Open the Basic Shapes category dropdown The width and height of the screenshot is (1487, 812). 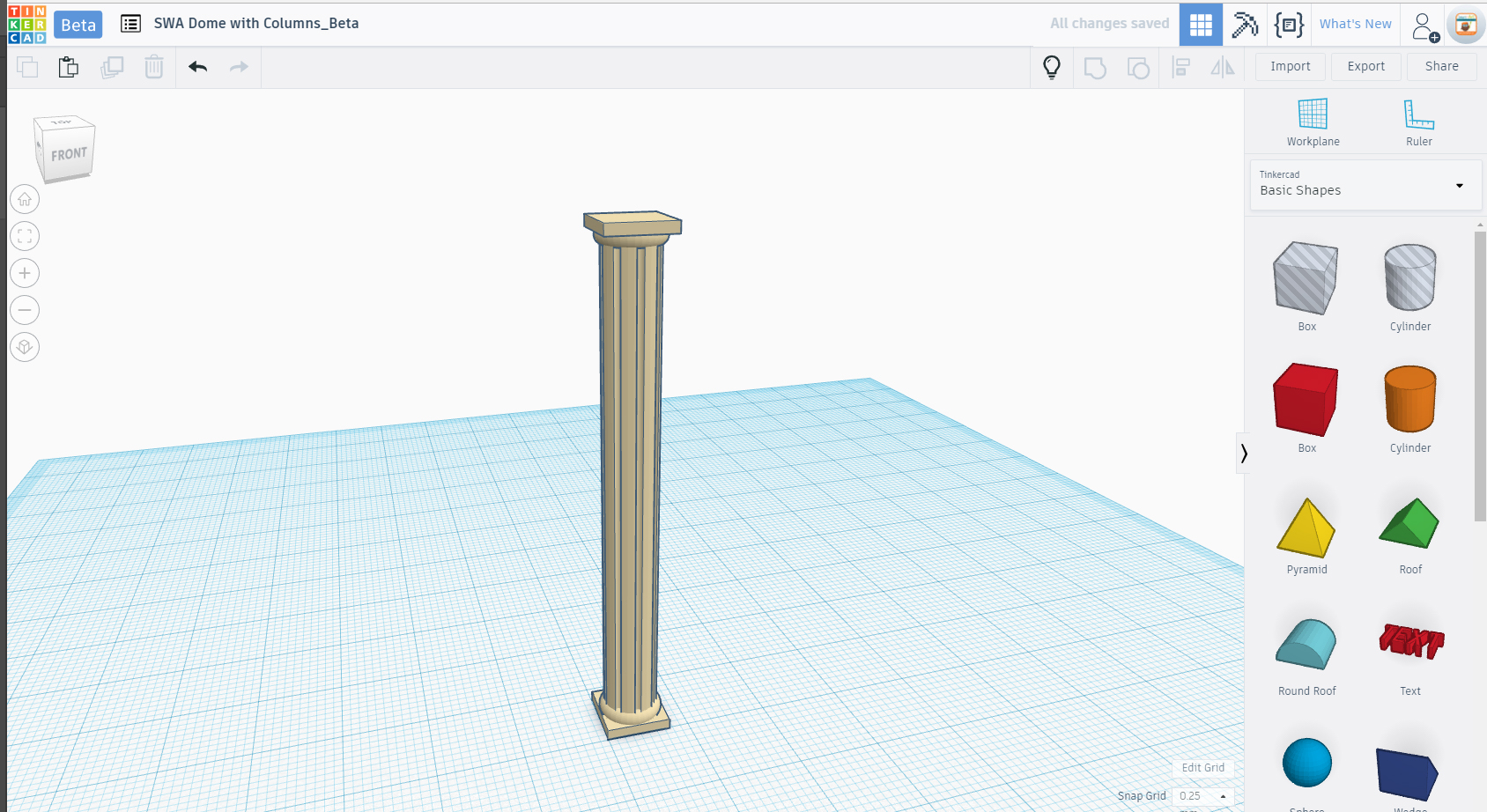click(x=1365, y=185)
